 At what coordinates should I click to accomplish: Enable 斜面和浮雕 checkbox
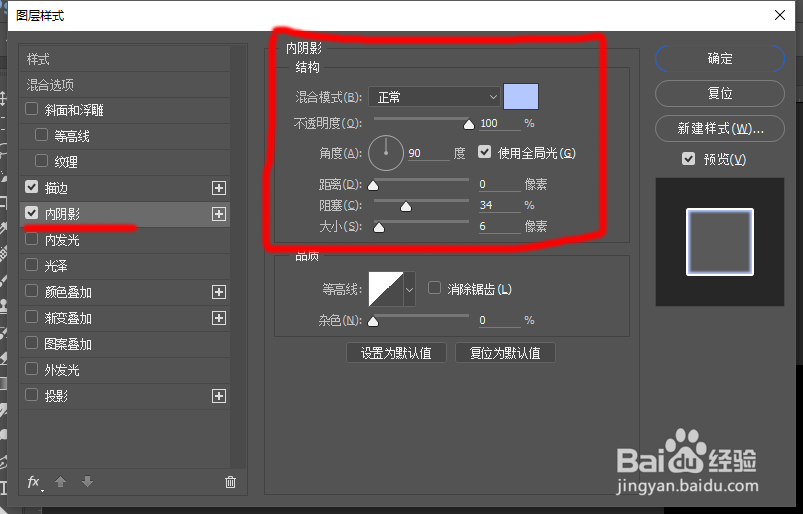(x=32, y=109)
